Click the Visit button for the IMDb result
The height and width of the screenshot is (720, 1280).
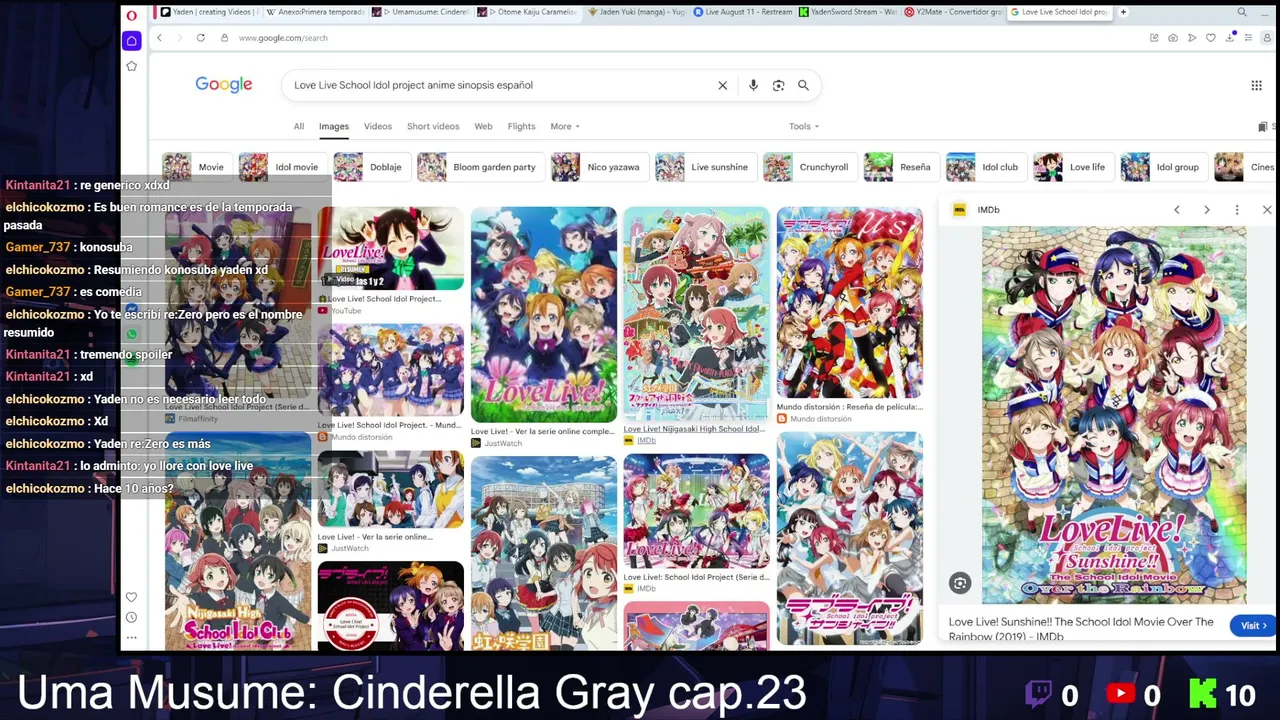(1253, 626)
